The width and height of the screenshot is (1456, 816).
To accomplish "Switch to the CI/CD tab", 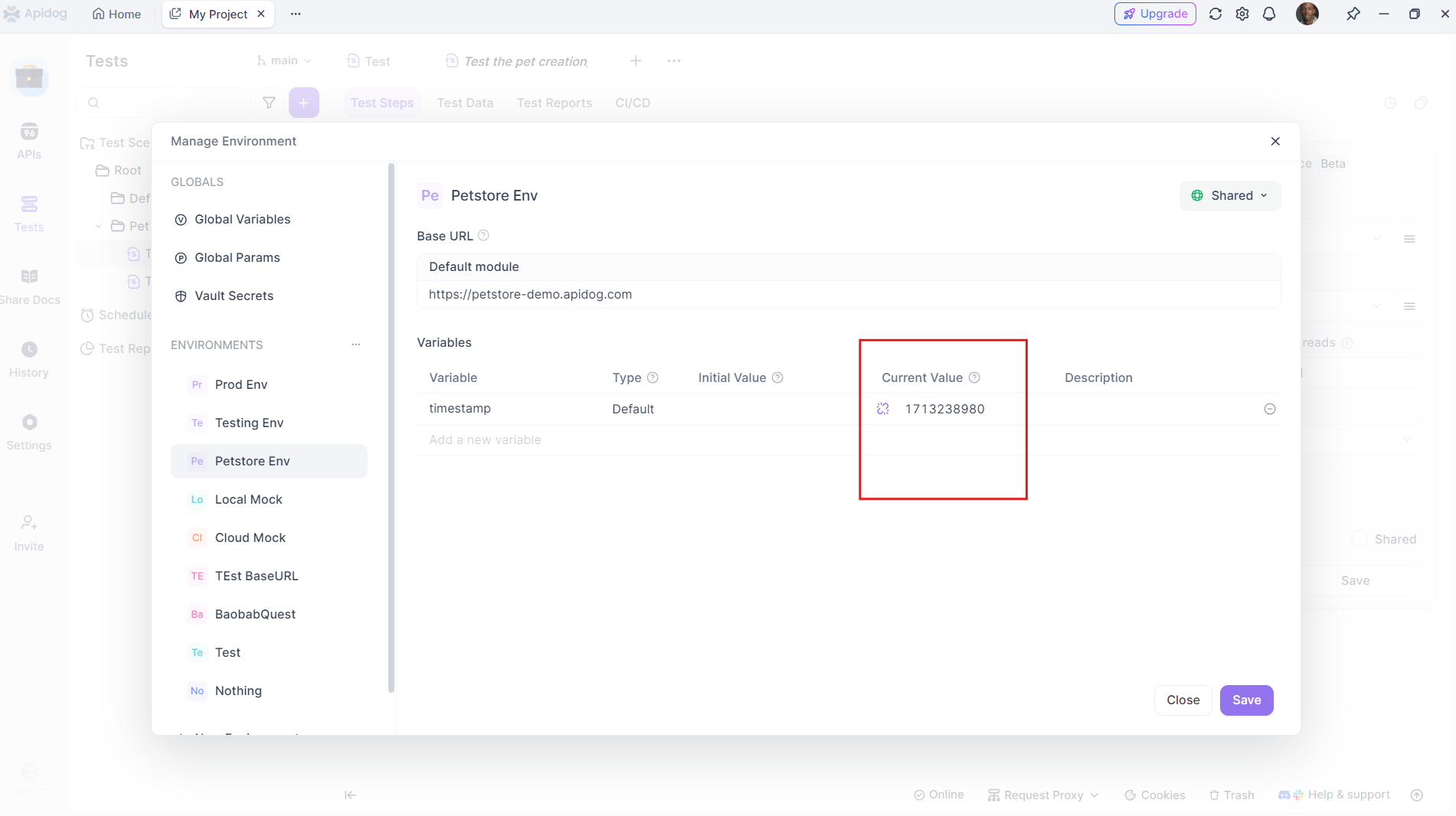I will [633, 103].
